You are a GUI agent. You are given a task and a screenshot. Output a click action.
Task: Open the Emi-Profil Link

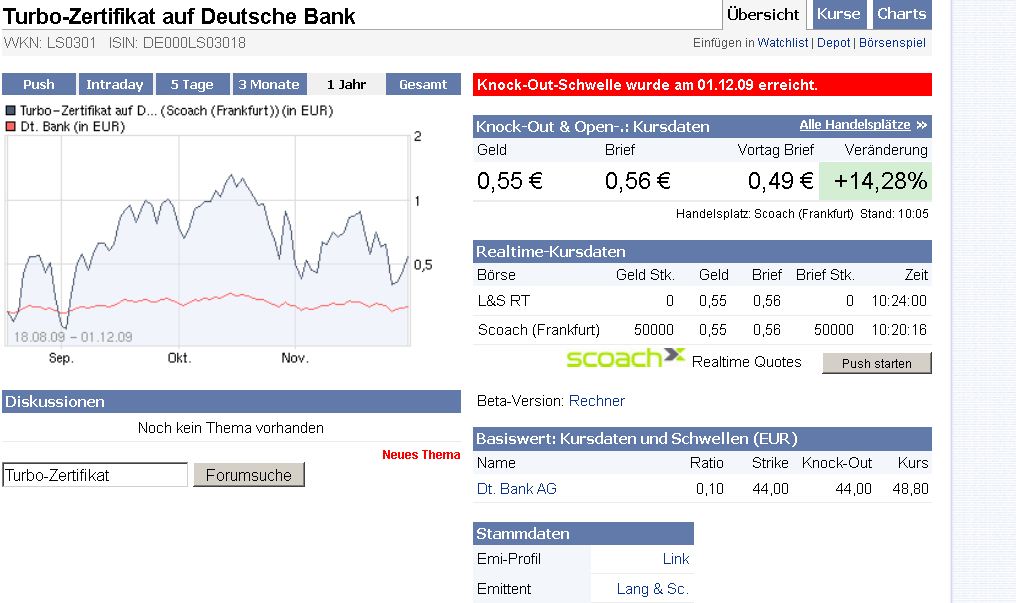click(676, 559)
